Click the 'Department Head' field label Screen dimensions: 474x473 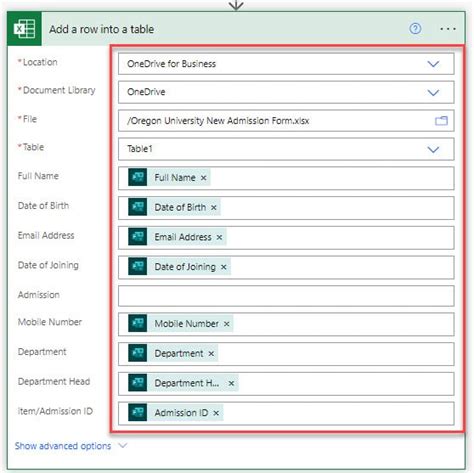pyautogui.click(x=54, y=381)
